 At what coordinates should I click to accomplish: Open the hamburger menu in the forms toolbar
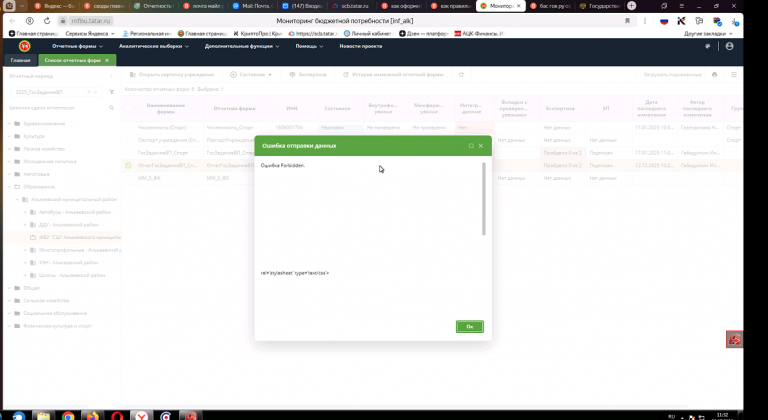(x=734, y=74)
